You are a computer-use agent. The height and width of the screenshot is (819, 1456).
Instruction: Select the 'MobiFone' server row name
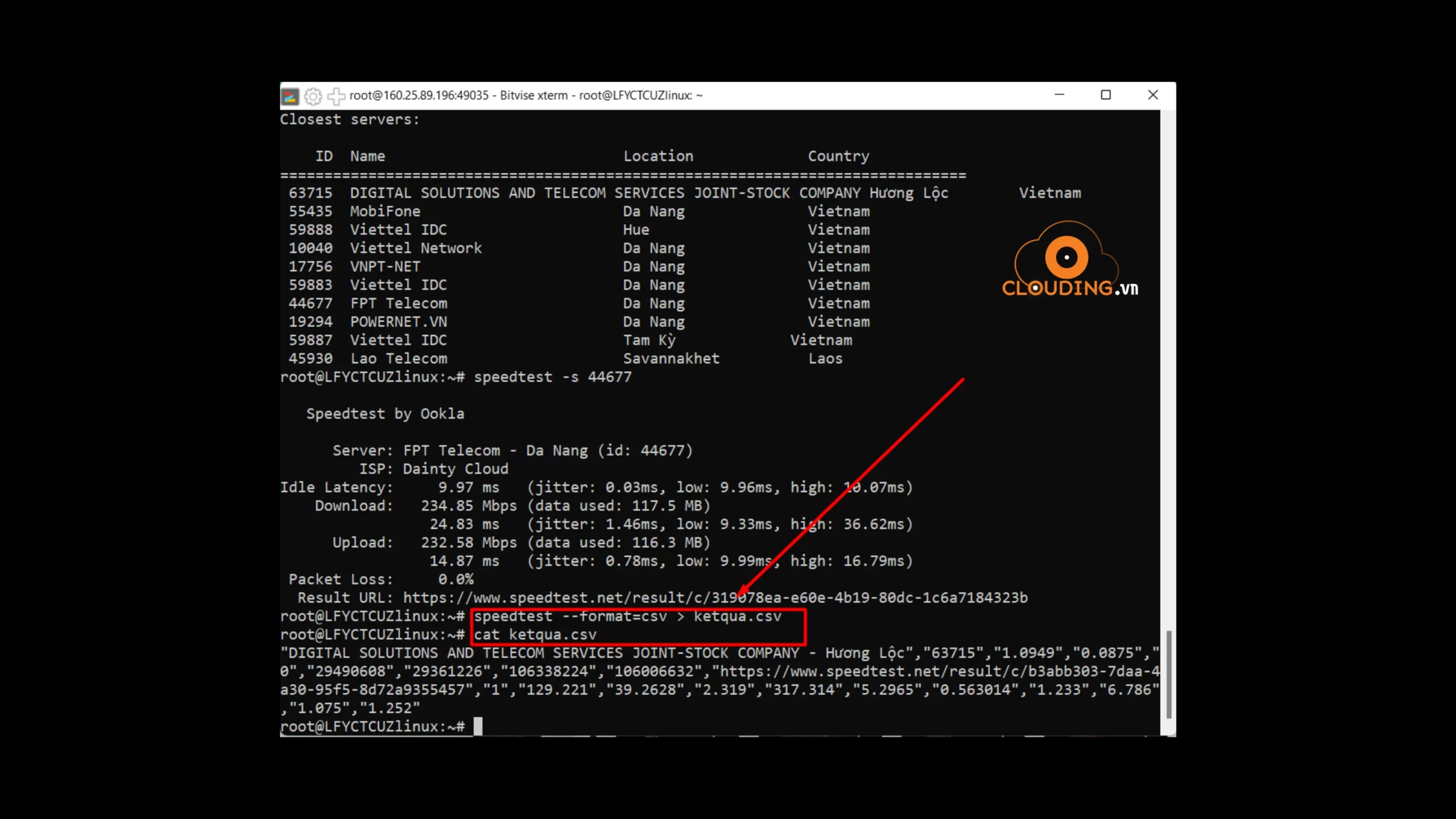tap(385, 211)
